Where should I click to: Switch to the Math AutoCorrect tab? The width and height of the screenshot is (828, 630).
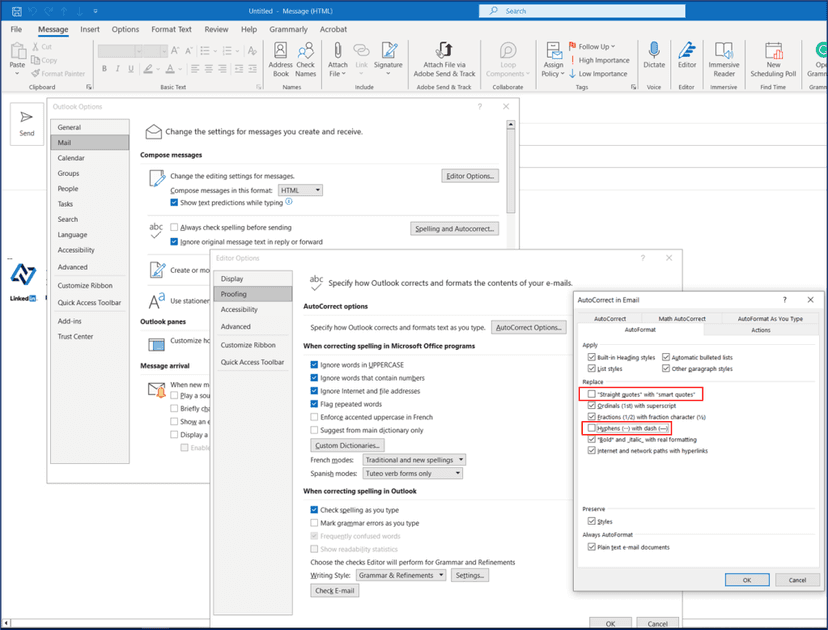(x=680, y=318)
